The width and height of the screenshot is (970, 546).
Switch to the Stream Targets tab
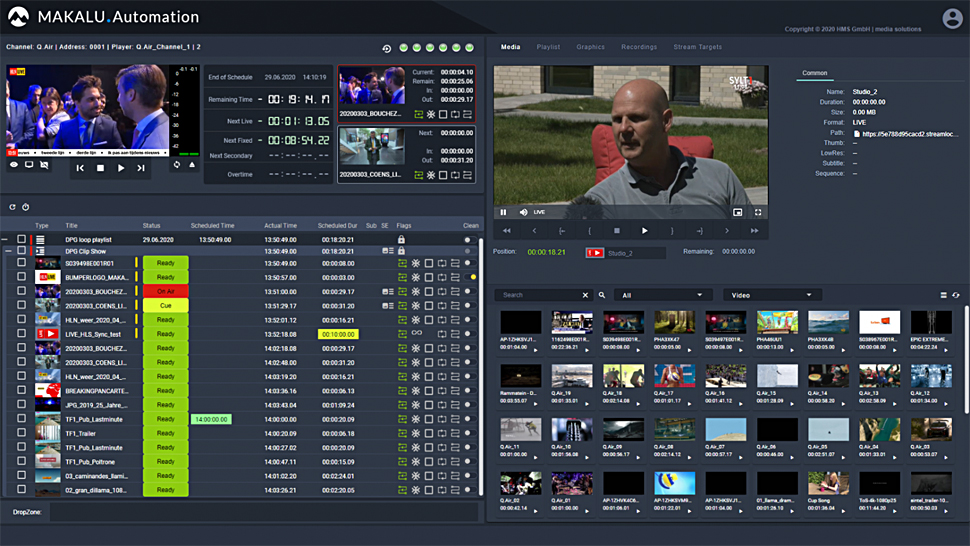(698, 47)
